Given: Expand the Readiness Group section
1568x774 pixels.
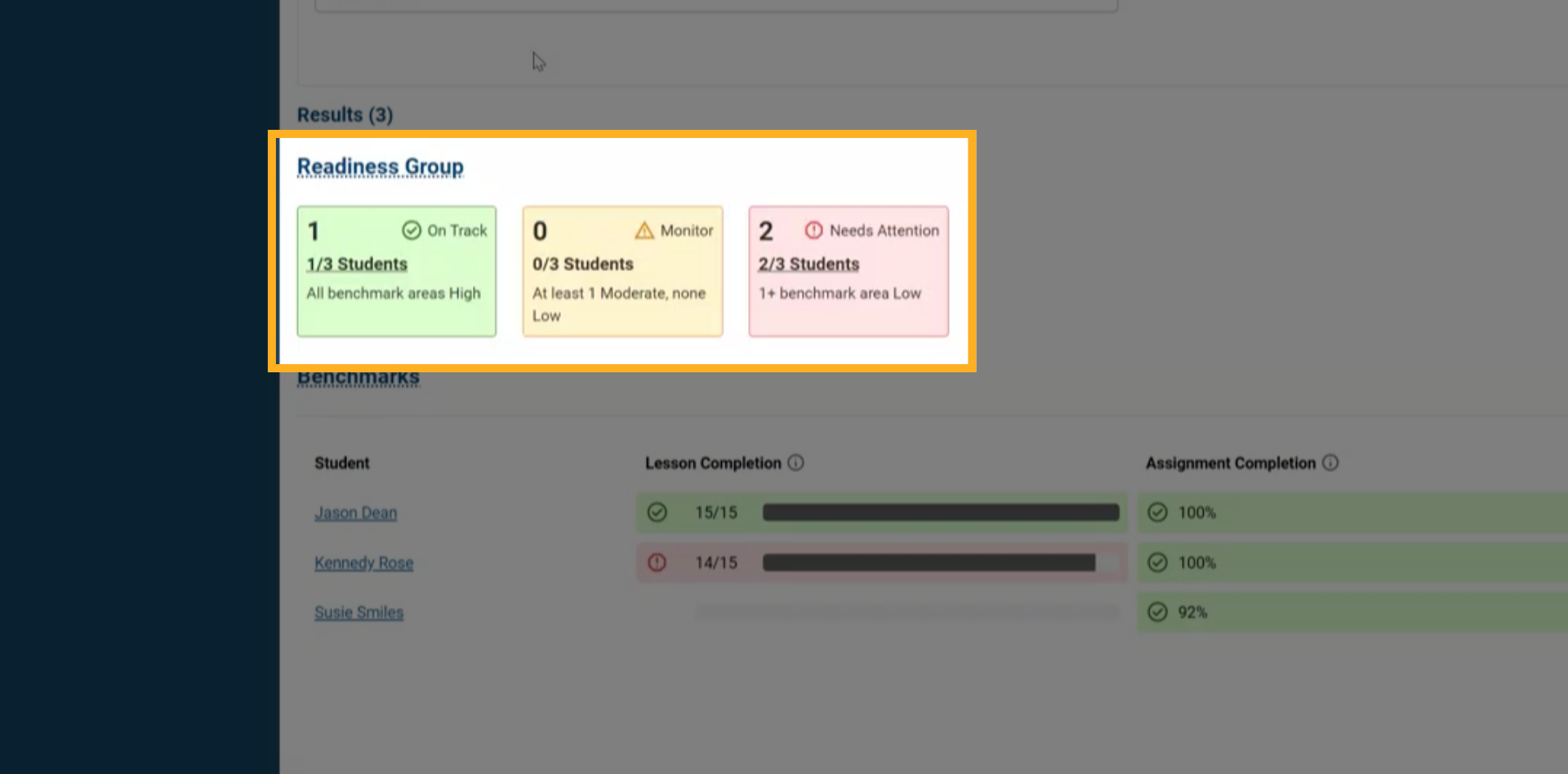Looking at the screenshot, I should [380, 166].
